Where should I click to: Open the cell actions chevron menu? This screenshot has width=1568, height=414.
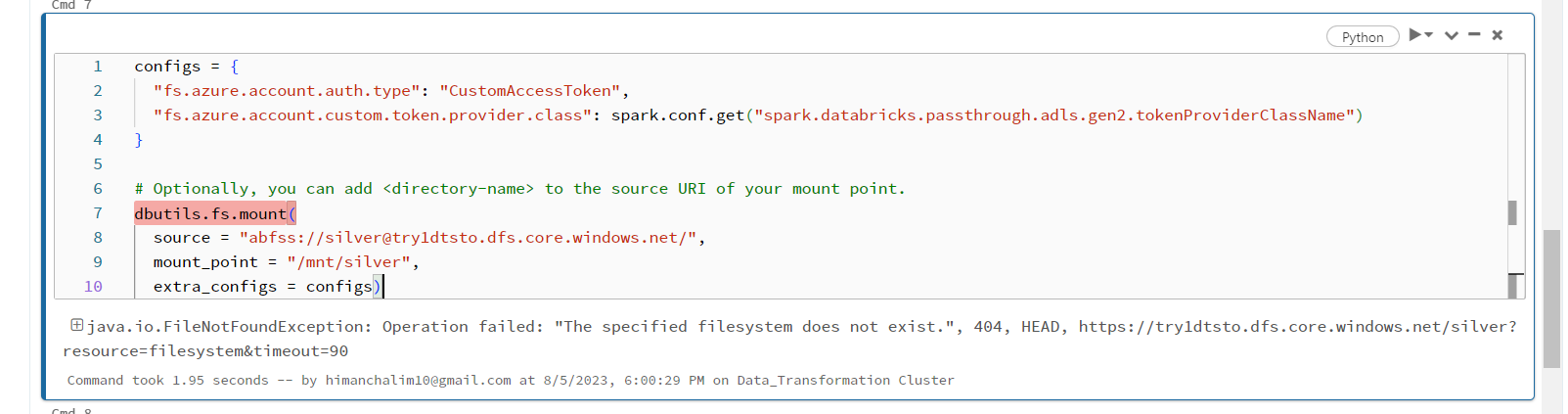click(1452, 36)
